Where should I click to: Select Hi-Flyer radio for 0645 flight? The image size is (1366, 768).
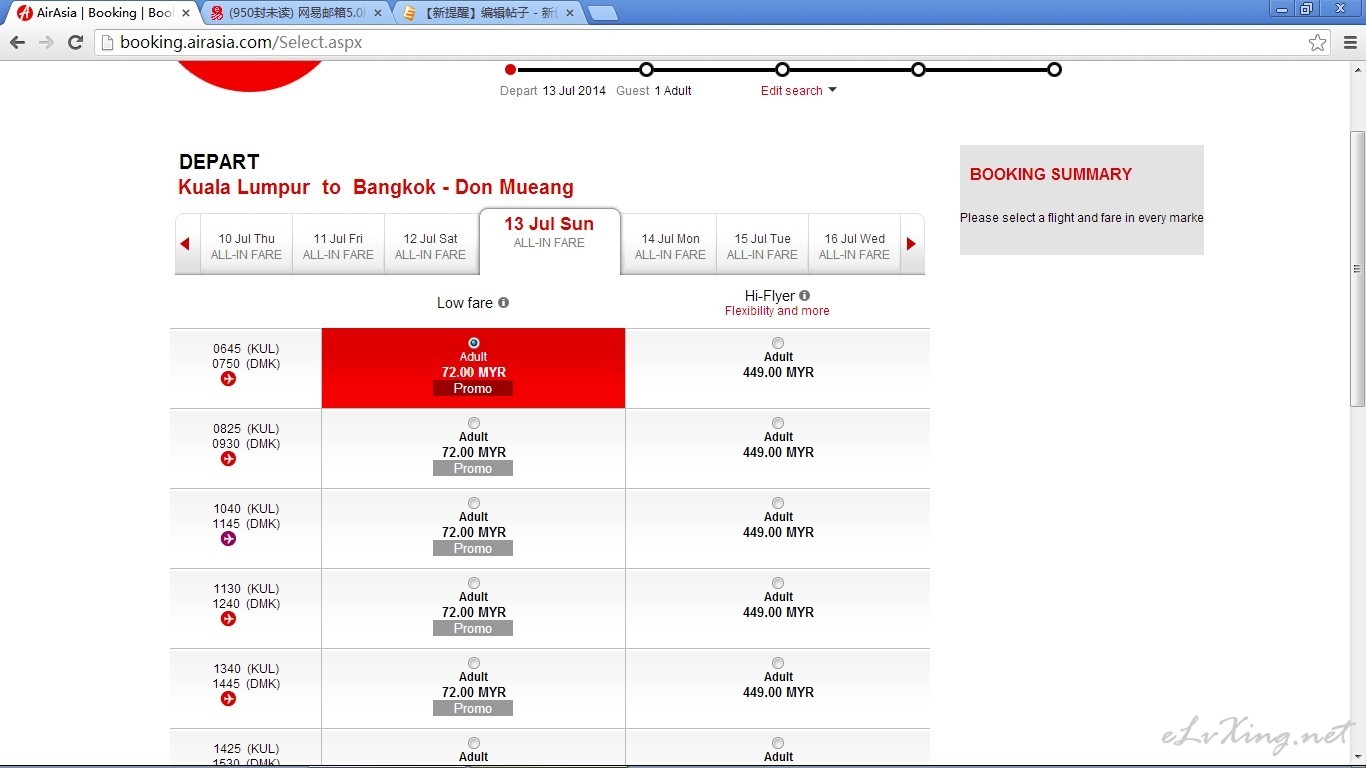point(778,343)
